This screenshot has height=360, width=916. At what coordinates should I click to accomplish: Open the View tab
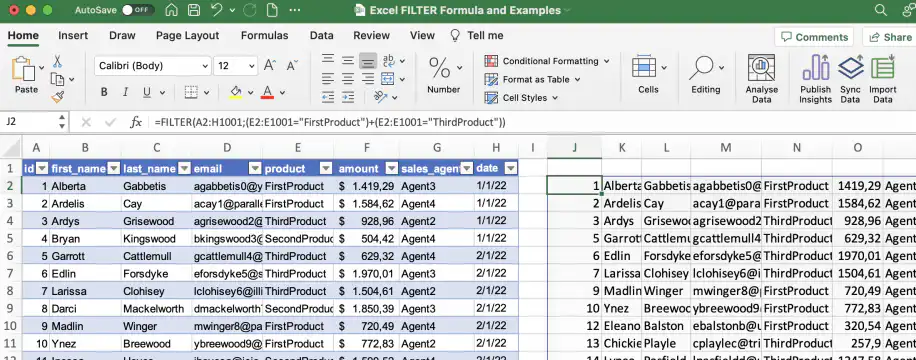422,36
